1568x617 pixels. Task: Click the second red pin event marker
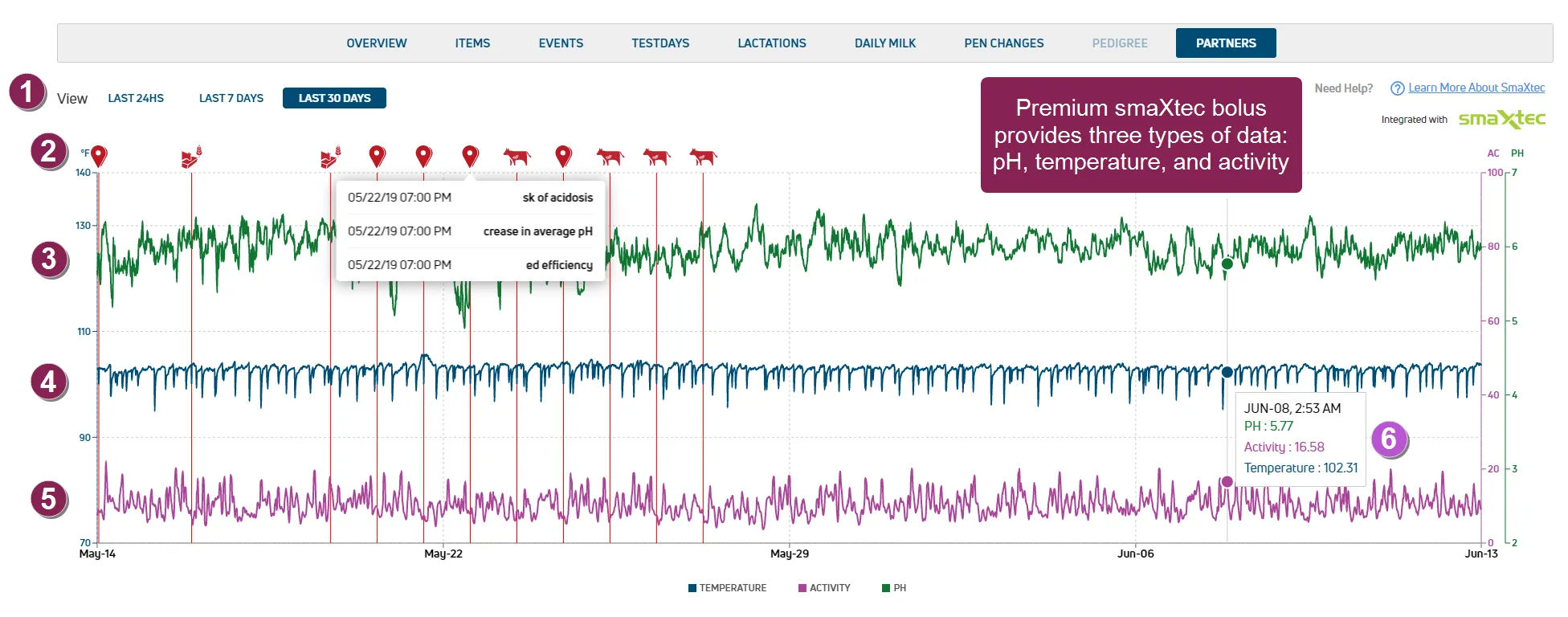tap(377, 155)
